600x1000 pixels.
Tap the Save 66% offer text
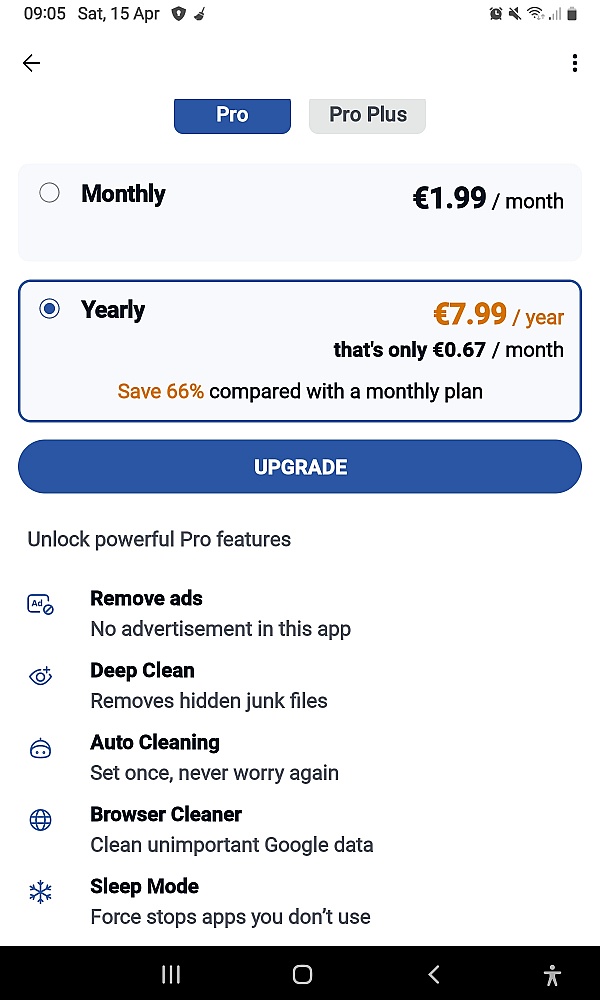pos(161,391)
